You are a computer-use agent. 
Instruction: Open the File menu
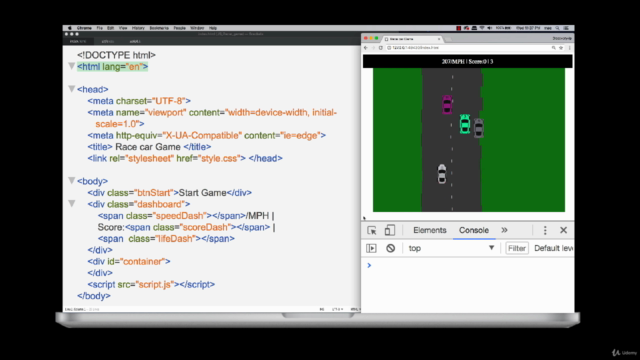(x=99, y=28)
